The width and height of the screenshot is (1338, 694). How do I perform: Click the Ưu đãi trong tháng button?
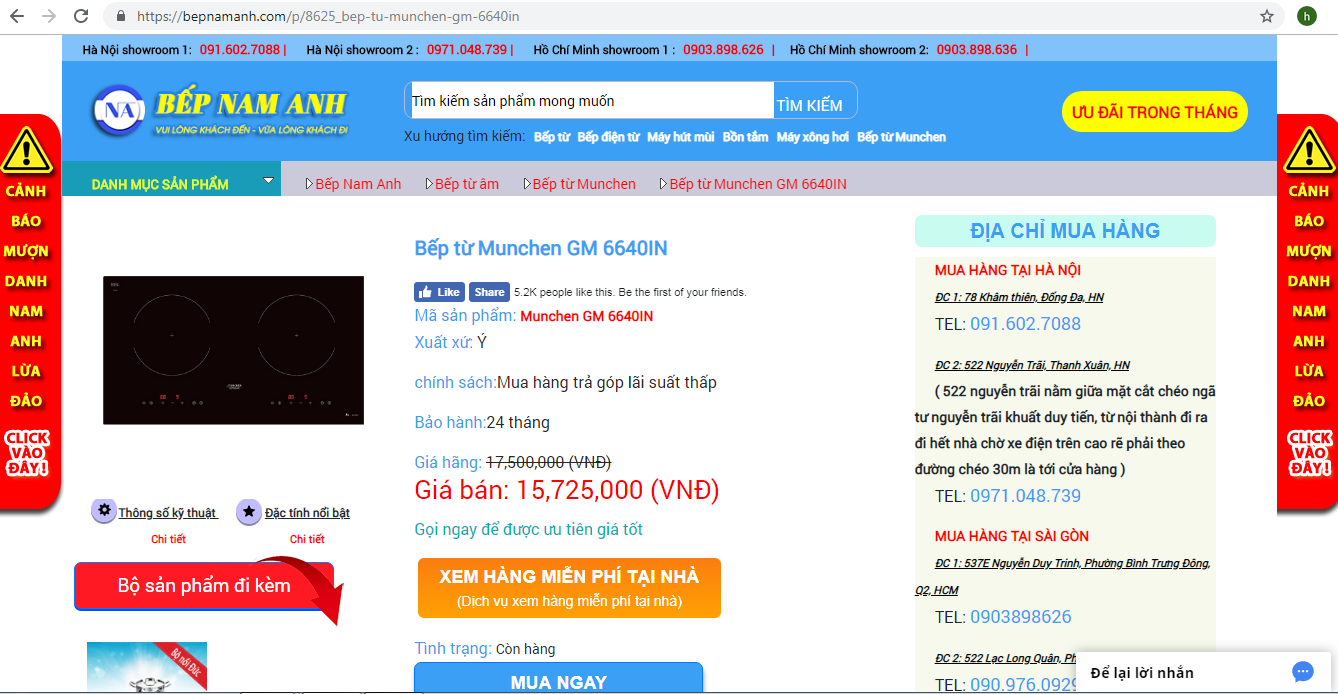pyautogui.click(x=1154, y=112)
